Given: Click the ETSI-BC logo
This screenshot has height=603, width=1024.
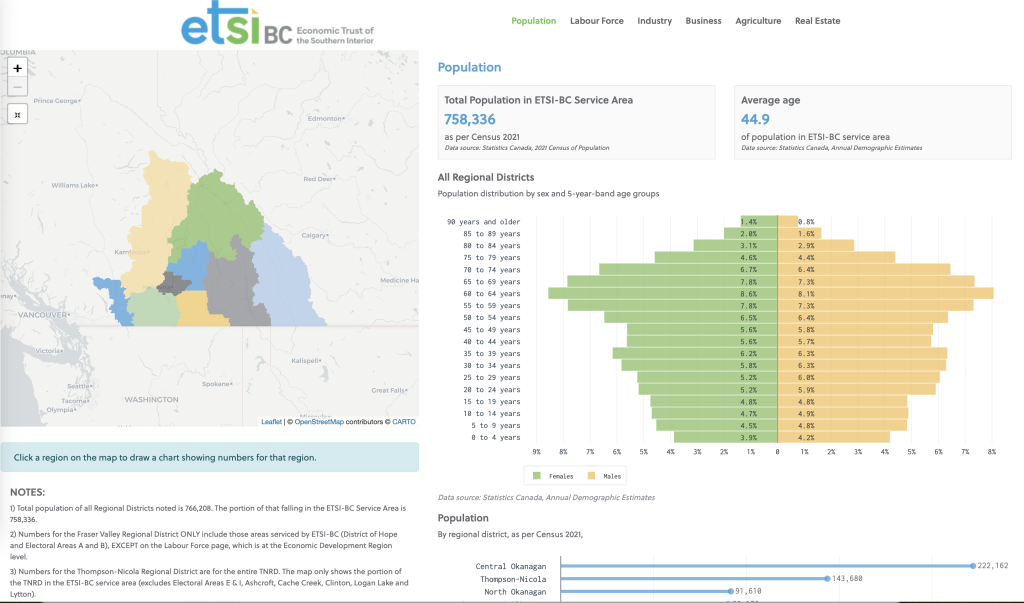Looking at the screenshot, I should click(x=277, y=24).
